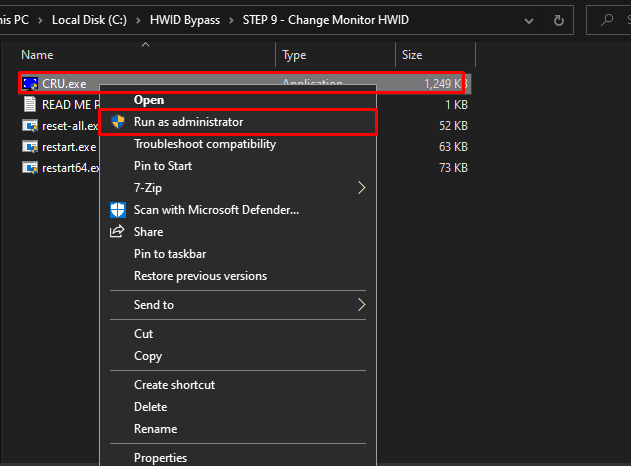Click the restart.exe file icon
Screen dimensions: 631x466
tap(30, 147)
